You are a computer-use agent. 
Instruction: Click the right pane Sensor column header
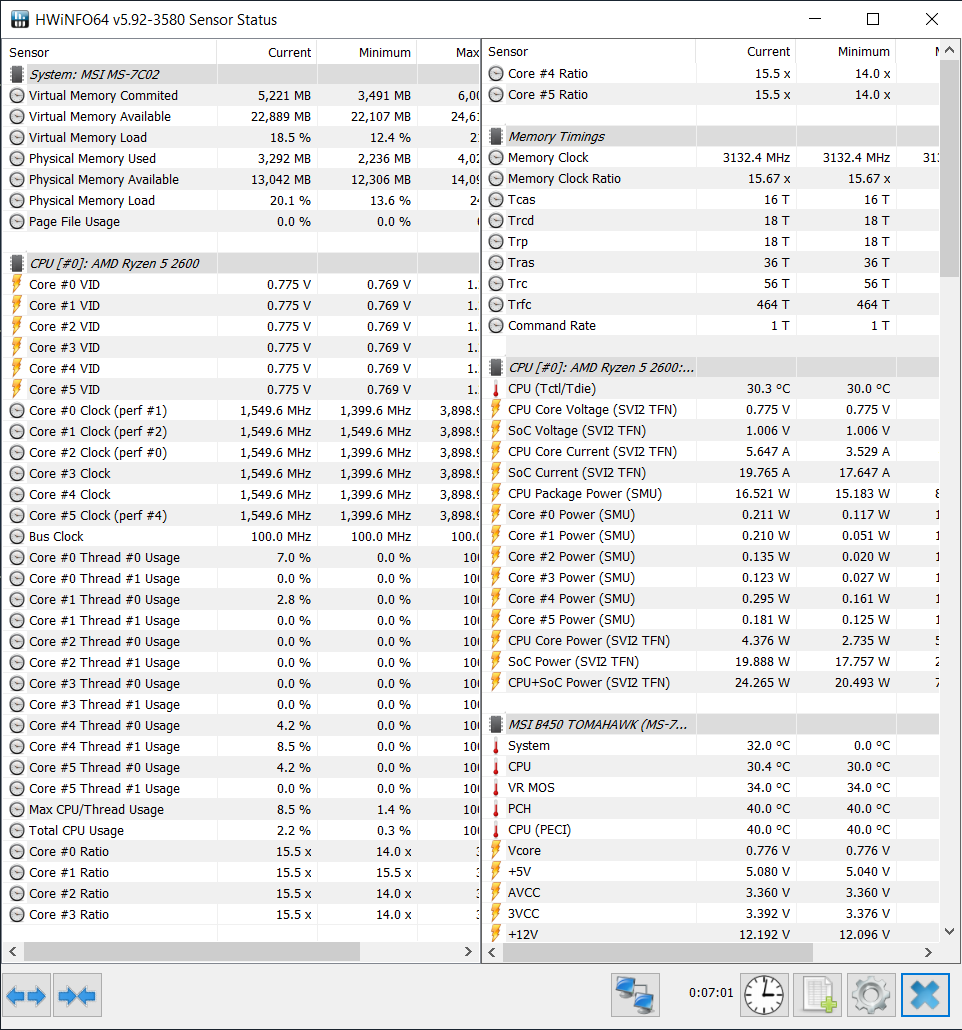click(589, 51)
